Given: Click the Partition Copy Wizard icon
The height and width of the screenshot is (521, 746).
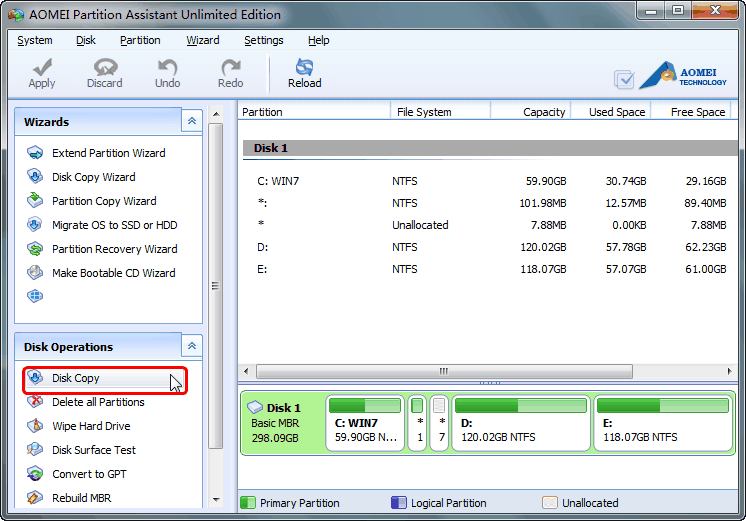Looking at the screenshot, I should tap(35, 200).
